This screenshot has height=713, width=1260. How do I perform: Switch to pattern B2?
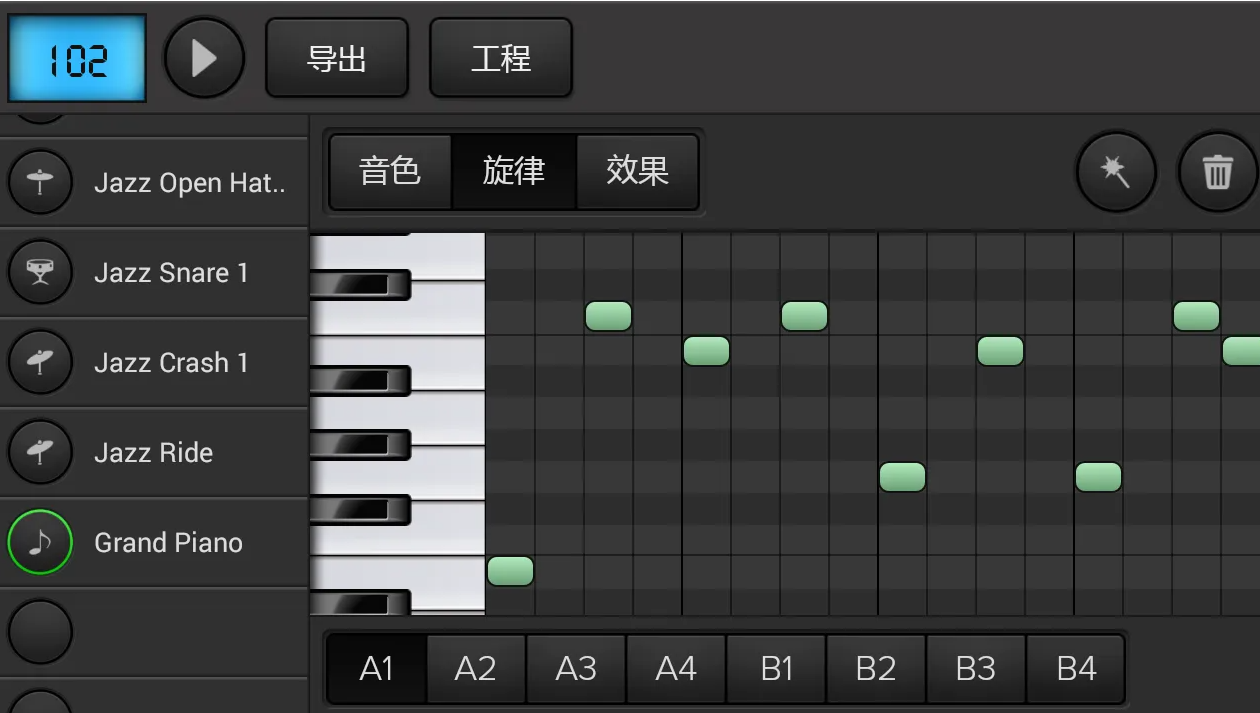pos(876,668)
